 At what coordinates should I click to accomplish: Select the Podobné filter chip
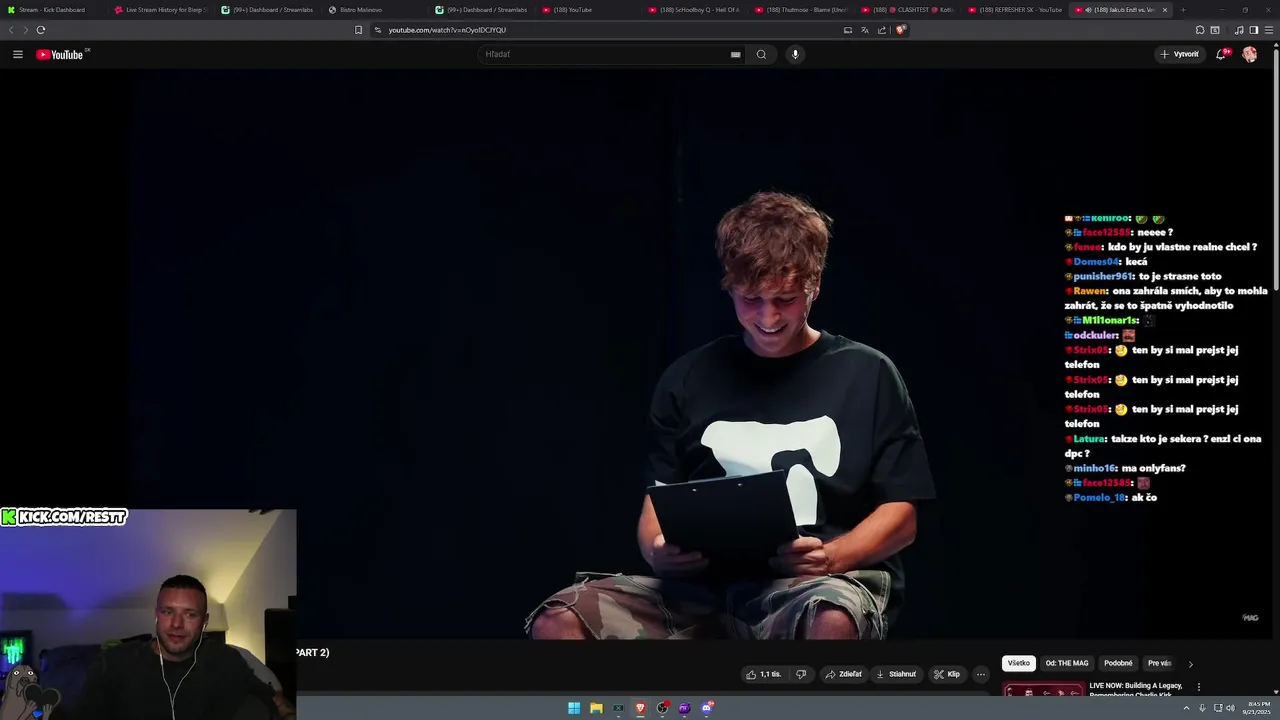click(x=1118, y=663)
